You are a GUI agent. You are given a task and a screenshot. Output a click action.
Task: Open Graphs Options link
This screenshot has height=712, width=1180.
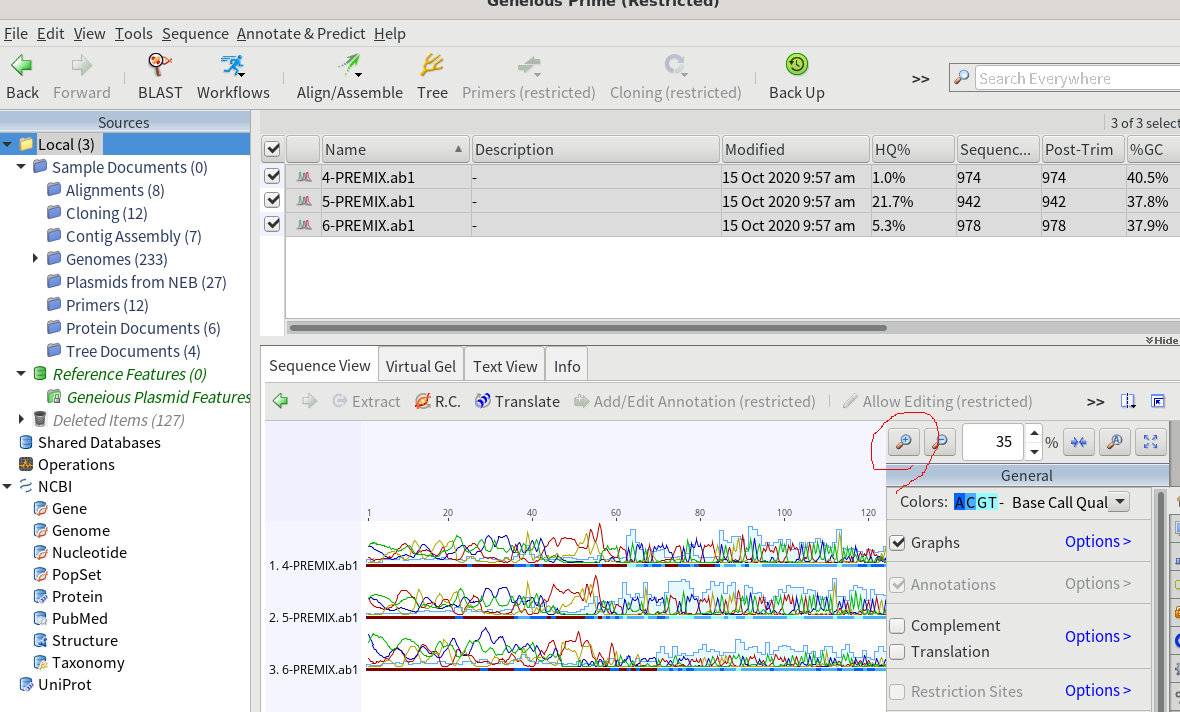[1097, 542]
